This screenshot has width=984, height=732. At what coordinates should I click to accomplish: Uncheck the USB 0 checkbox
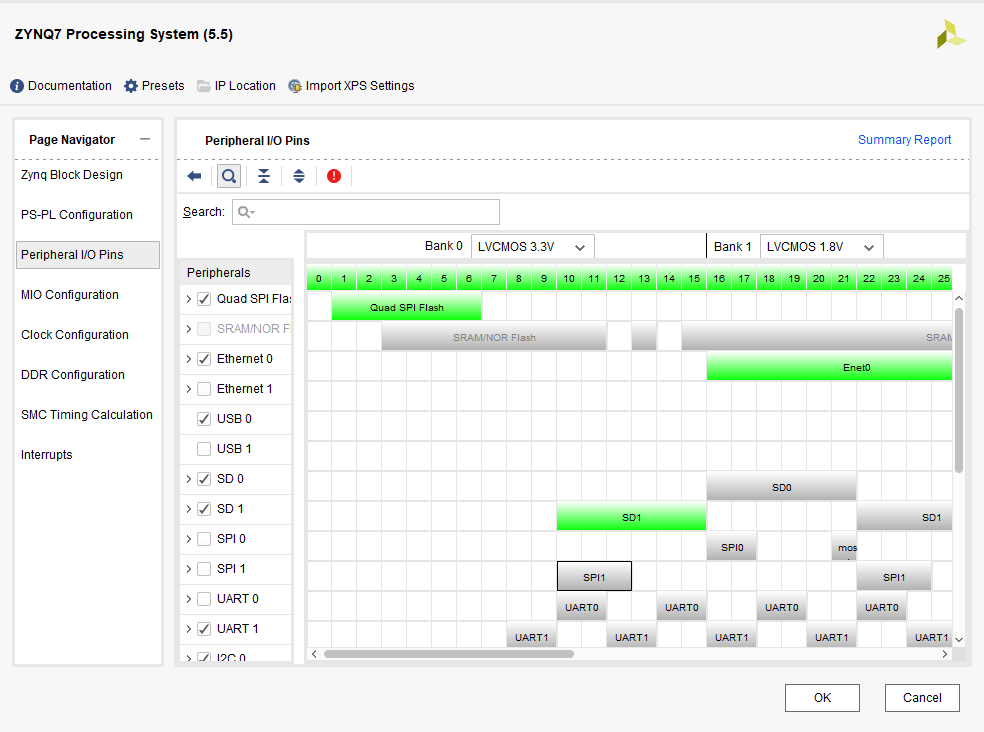click(x=204, y=419)
